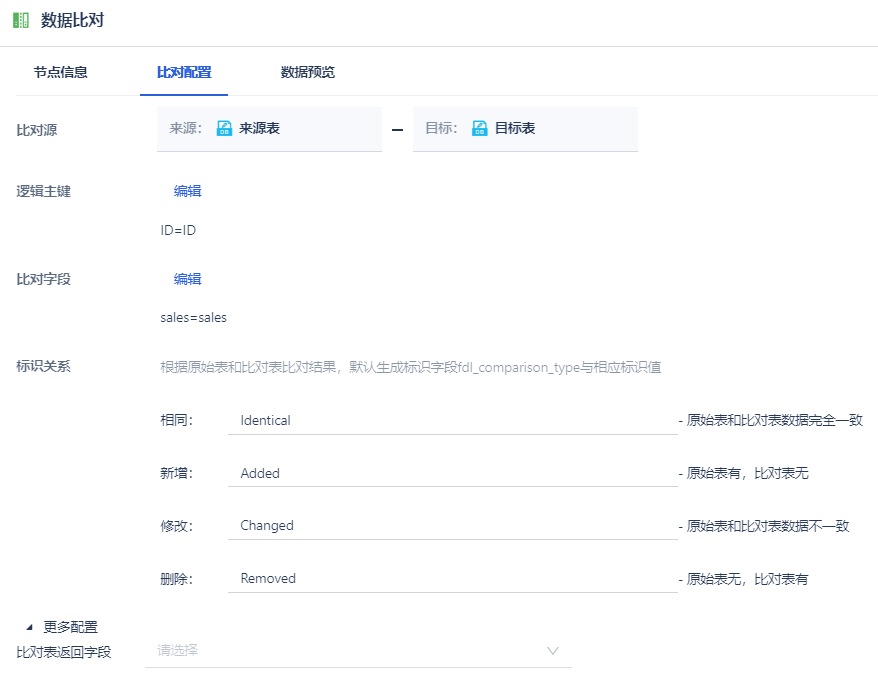Click the Identical value input field

[452, 420]
